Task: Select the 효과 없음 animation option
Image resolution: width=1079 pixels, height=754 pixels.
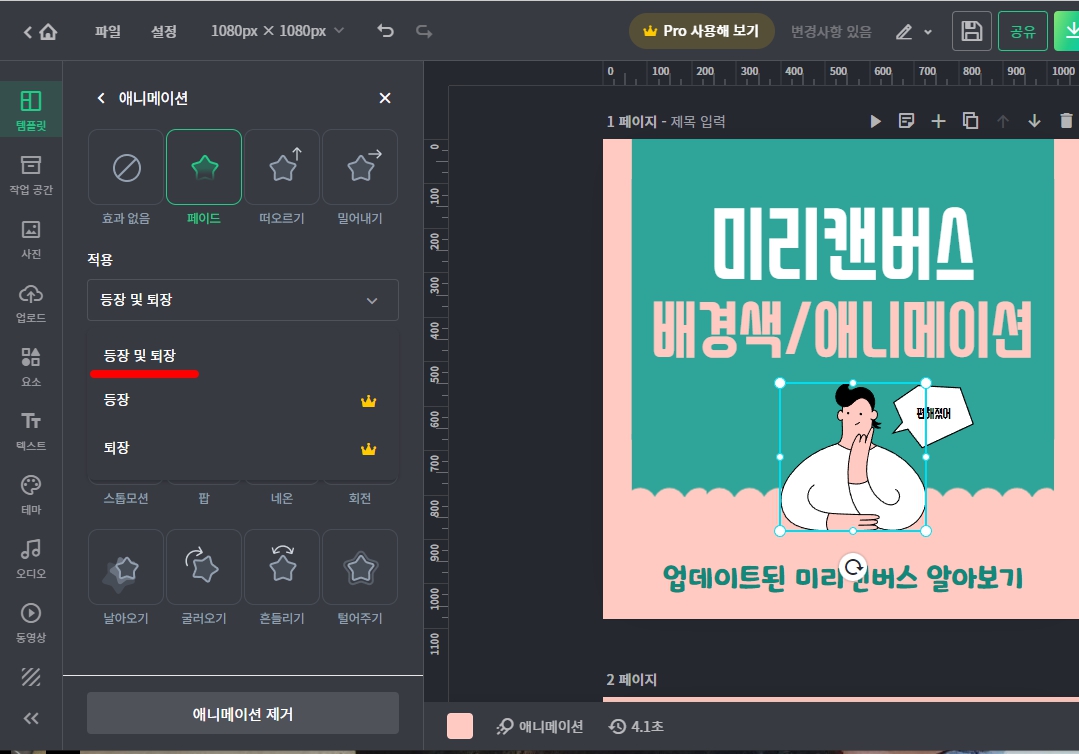Action: tap(125, 167)
